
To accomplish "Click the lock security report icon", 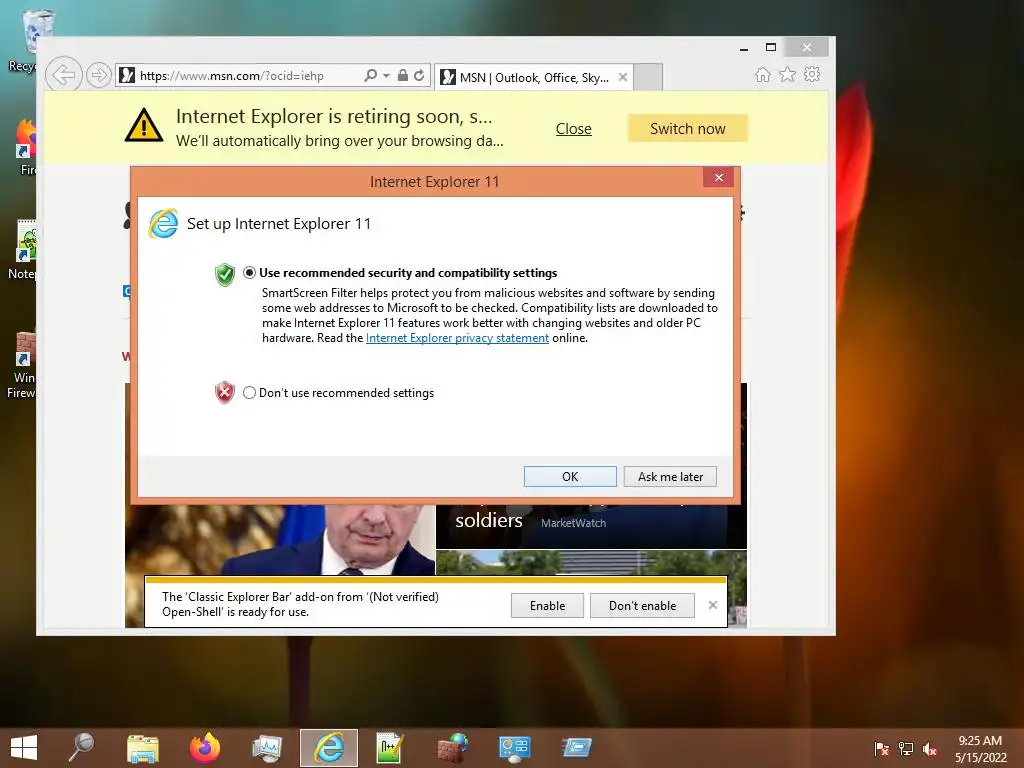I will pos(403,76).
